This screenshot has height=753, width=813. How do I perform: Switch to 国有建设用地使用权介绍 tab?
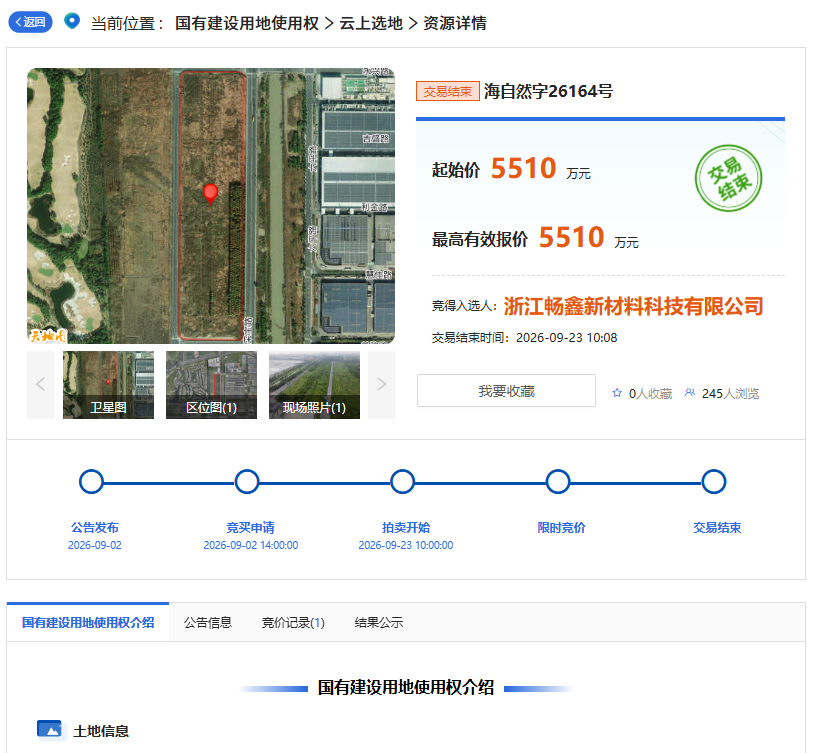click(x=88, y=622)
